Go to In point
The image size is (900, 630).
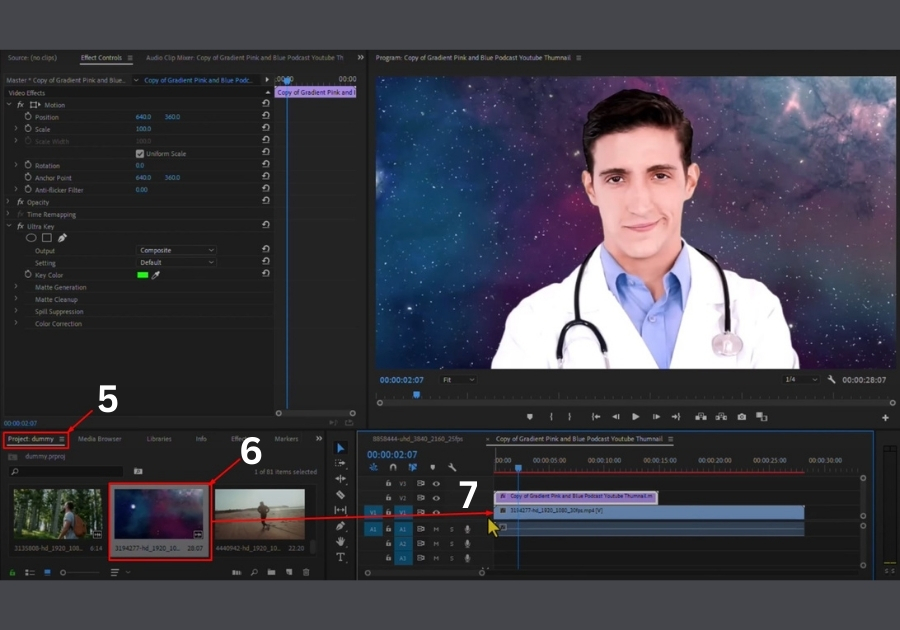pyautogui.click(x=596, y=417)
